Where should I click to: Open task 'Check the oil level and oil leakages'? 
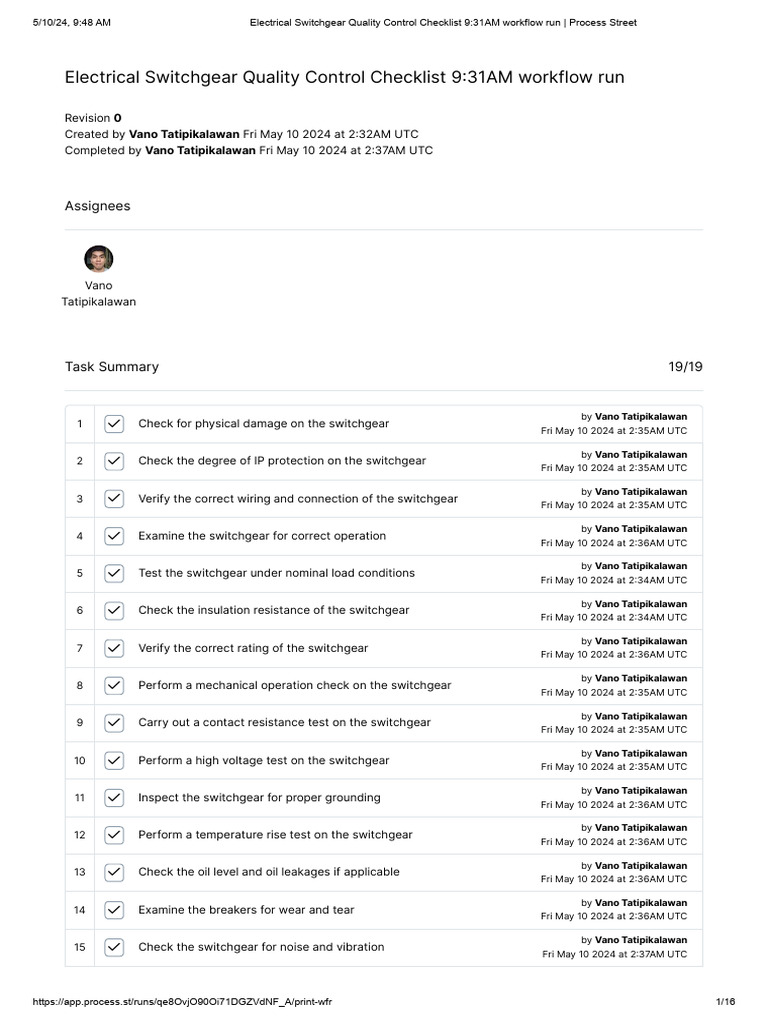pyautogui.click(x=268, y=872)
